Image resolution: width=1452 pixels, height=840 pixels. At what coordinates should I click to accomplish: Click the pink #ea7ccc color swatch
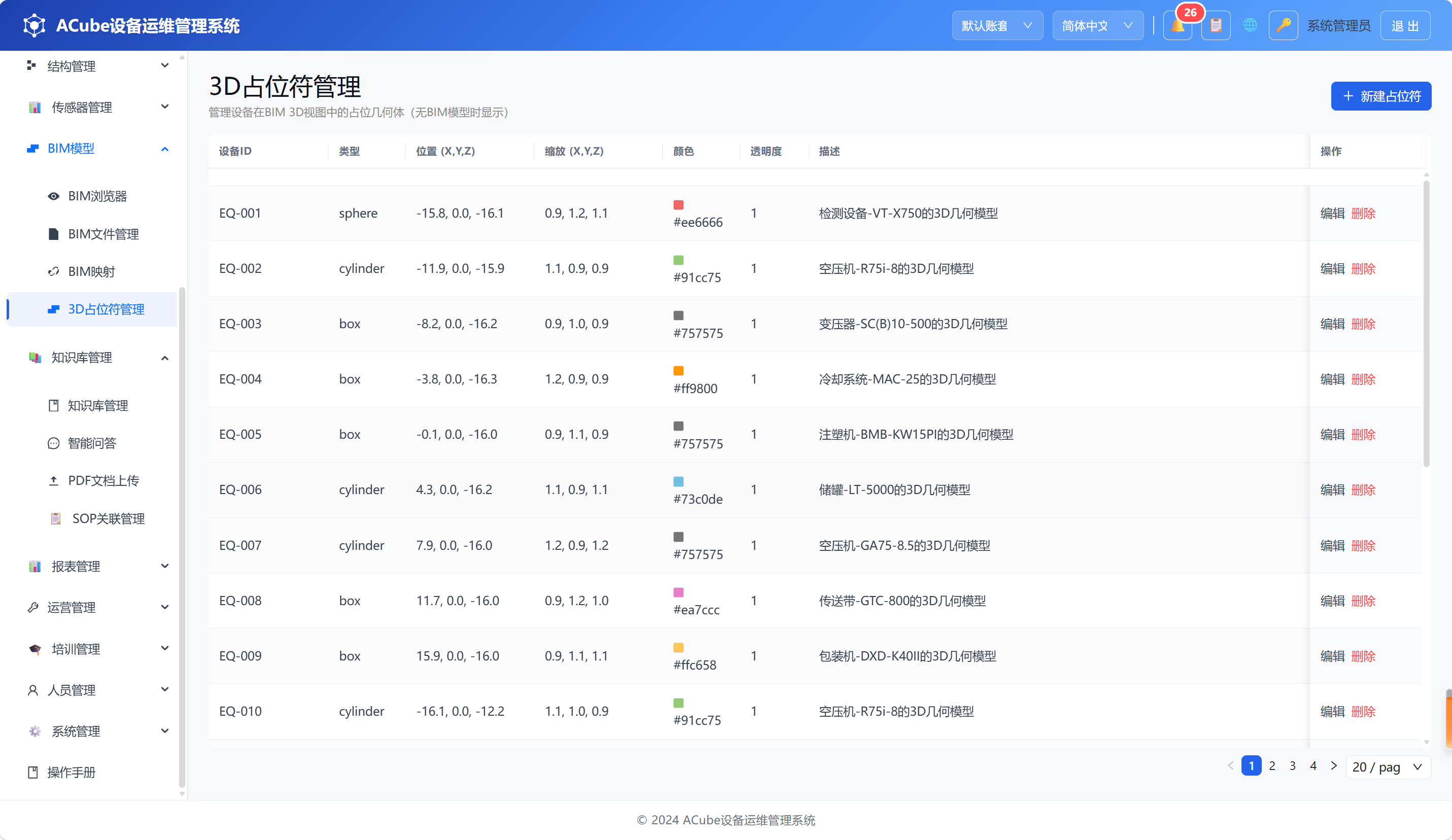click(x=678, y=592)
